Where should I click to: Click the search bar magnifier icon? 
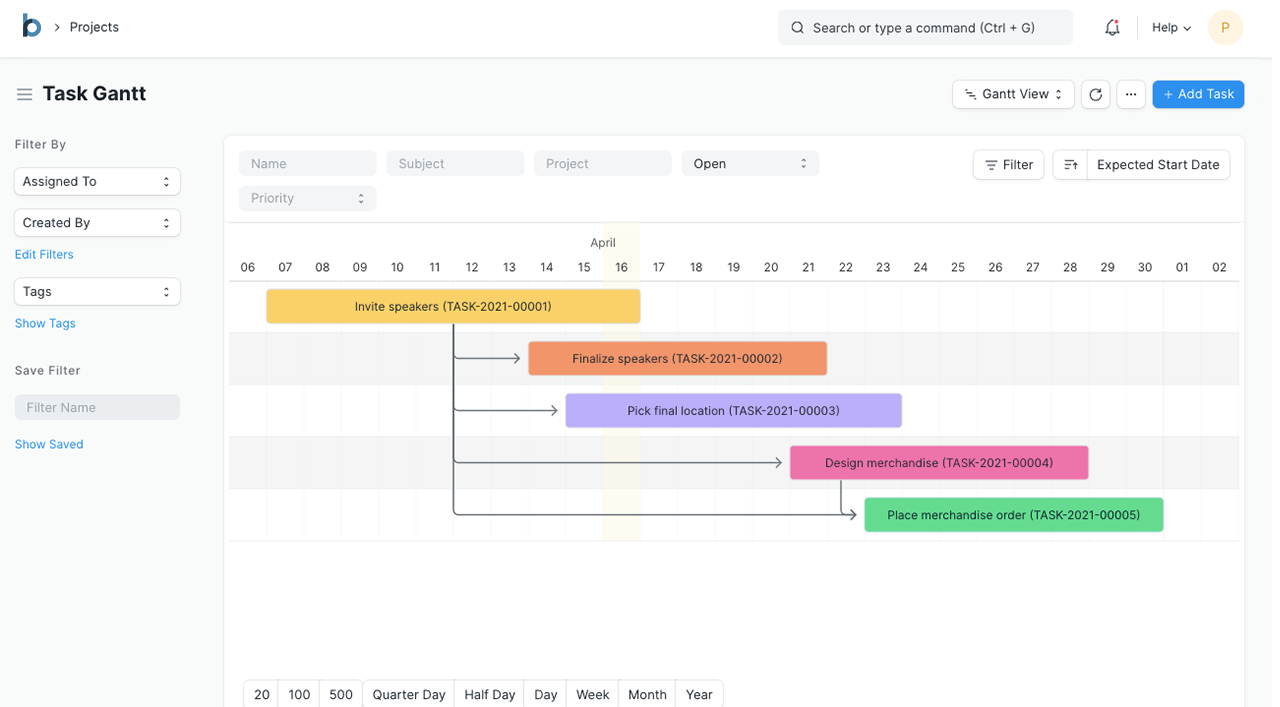pyautogui.click(x=797, y=28)
